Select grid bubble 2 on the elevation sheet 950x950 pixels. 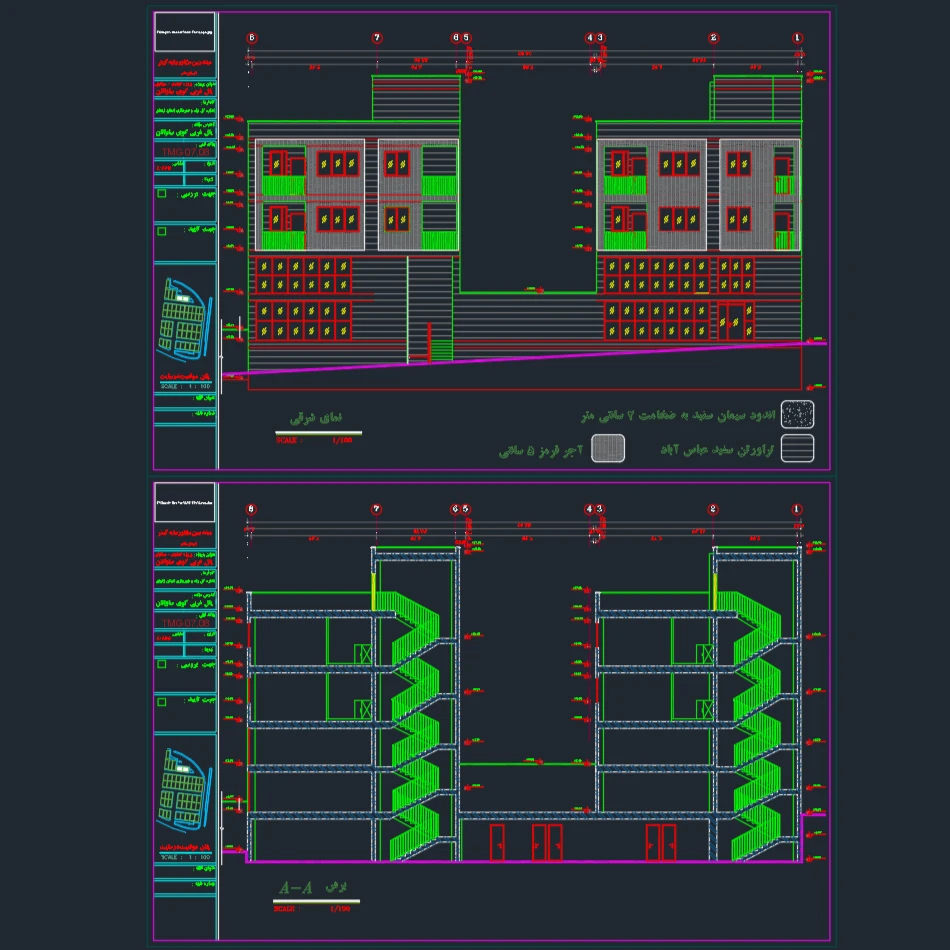(714, 38)
